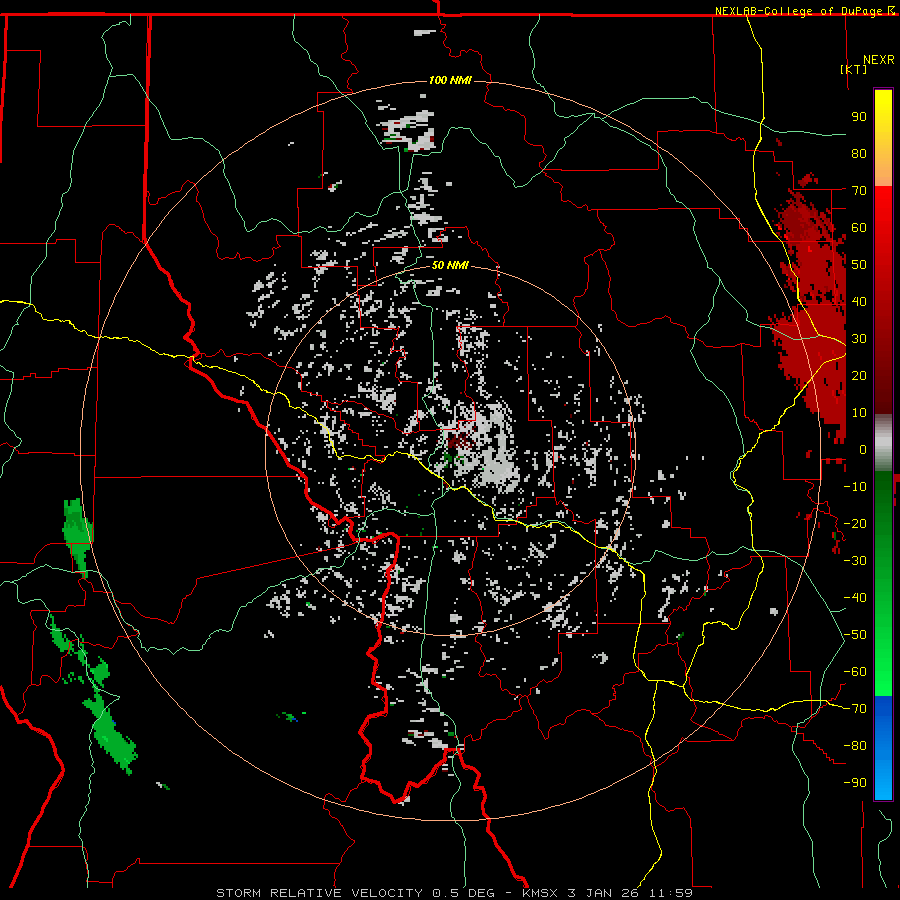Click the 40 value on the velocity scale
This screenshot has height=900, width=900.
859,301
